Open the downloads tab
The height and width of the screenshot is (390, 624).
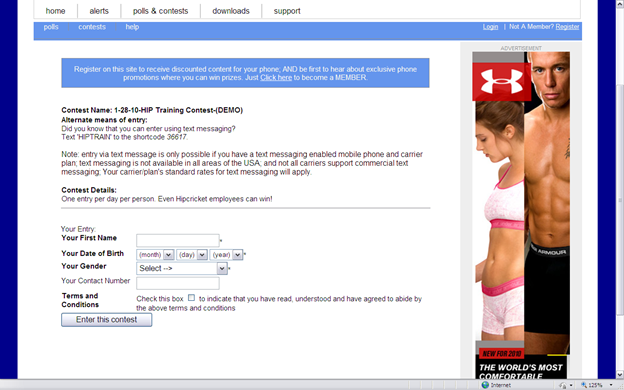click(x=231, y=11)
